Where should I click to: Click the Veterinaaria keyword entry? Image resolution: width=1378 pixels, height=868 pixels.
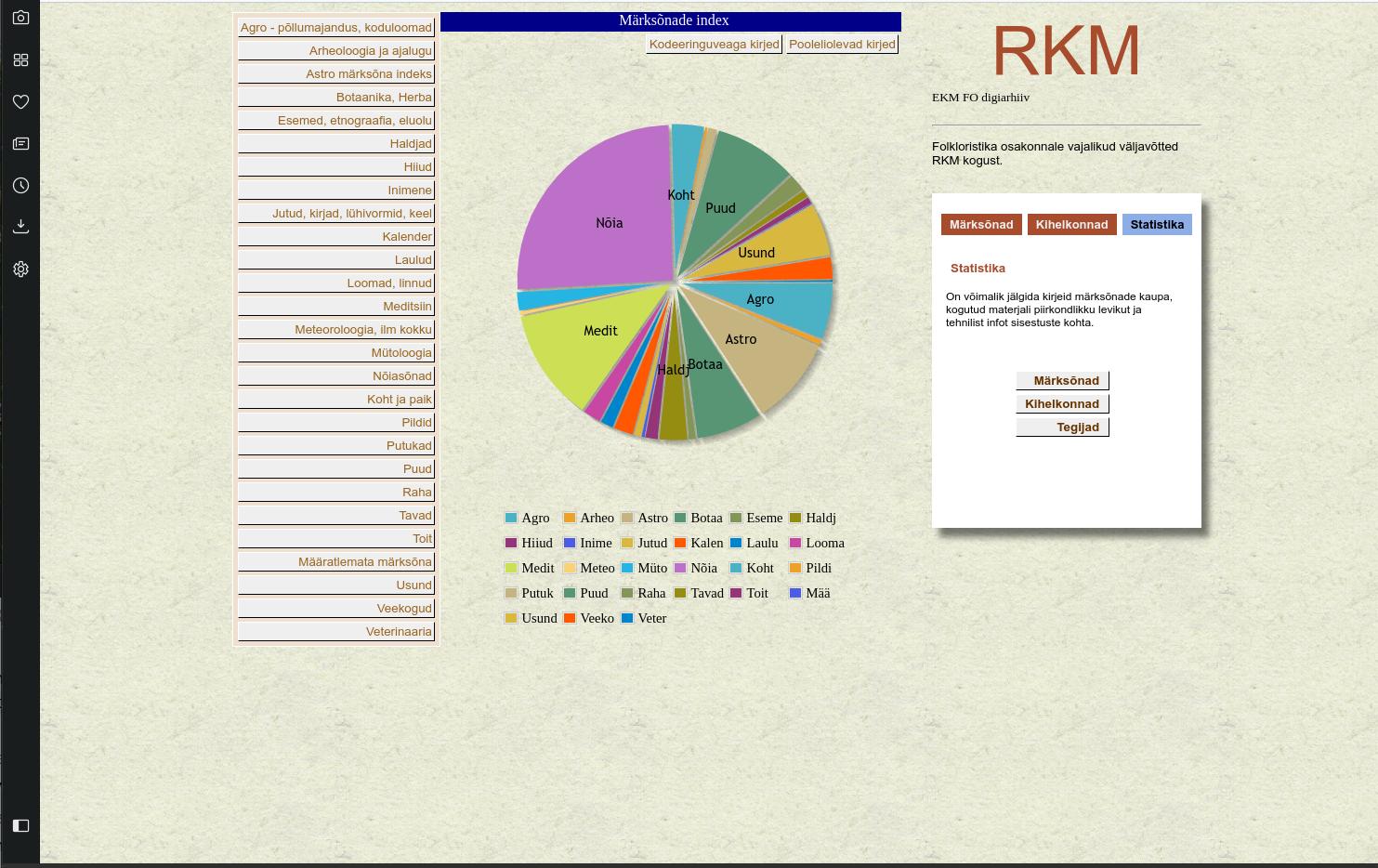click(336, 631)
